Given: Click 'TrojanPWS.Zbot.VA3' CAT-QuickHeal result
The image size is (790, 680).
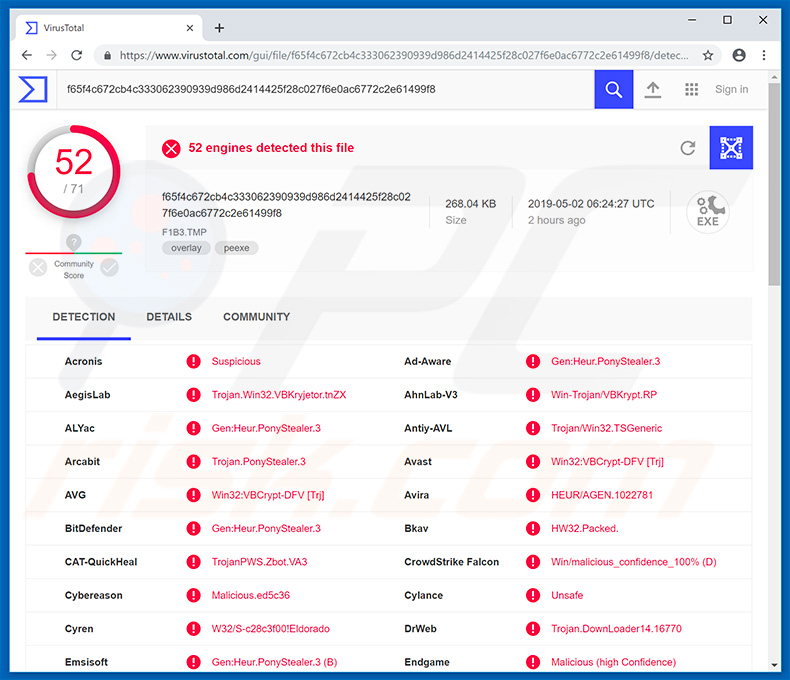Looking at the screenshot, I should pos(259,562).
